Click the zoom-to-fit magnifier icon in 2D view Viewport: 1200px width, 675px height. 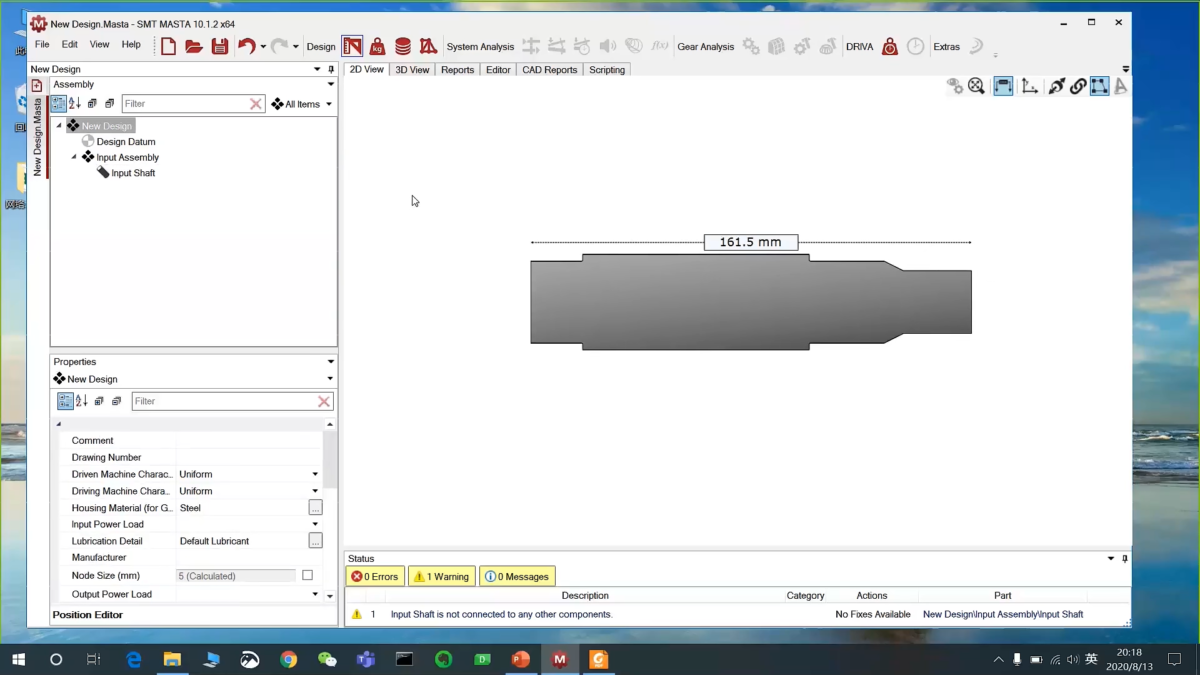(977, 87)
